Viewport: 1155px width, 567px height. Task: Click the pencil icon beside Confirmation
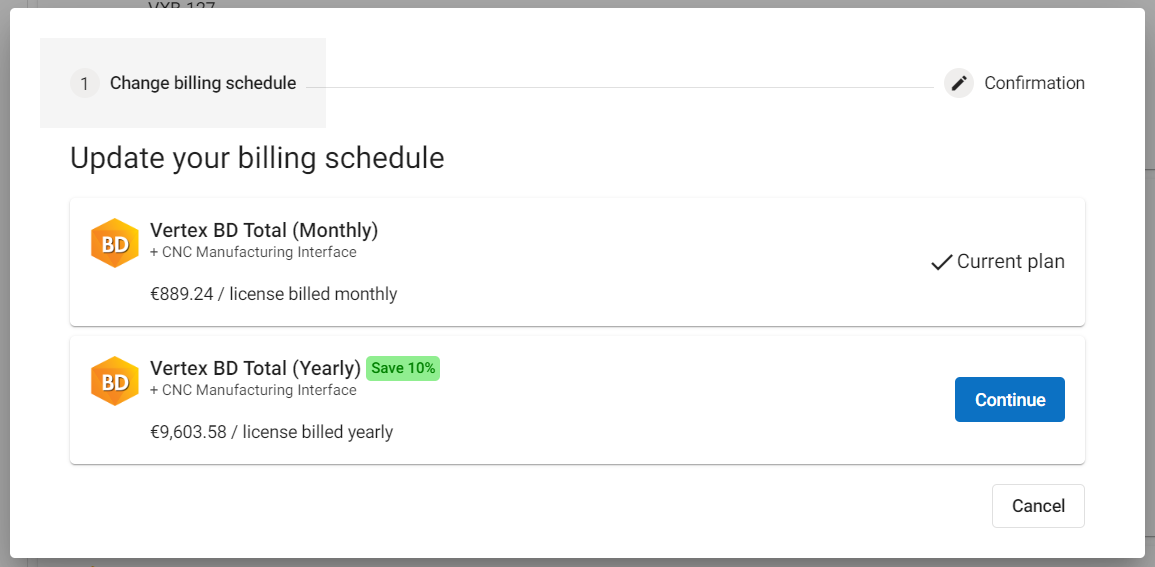coord(958,83)
